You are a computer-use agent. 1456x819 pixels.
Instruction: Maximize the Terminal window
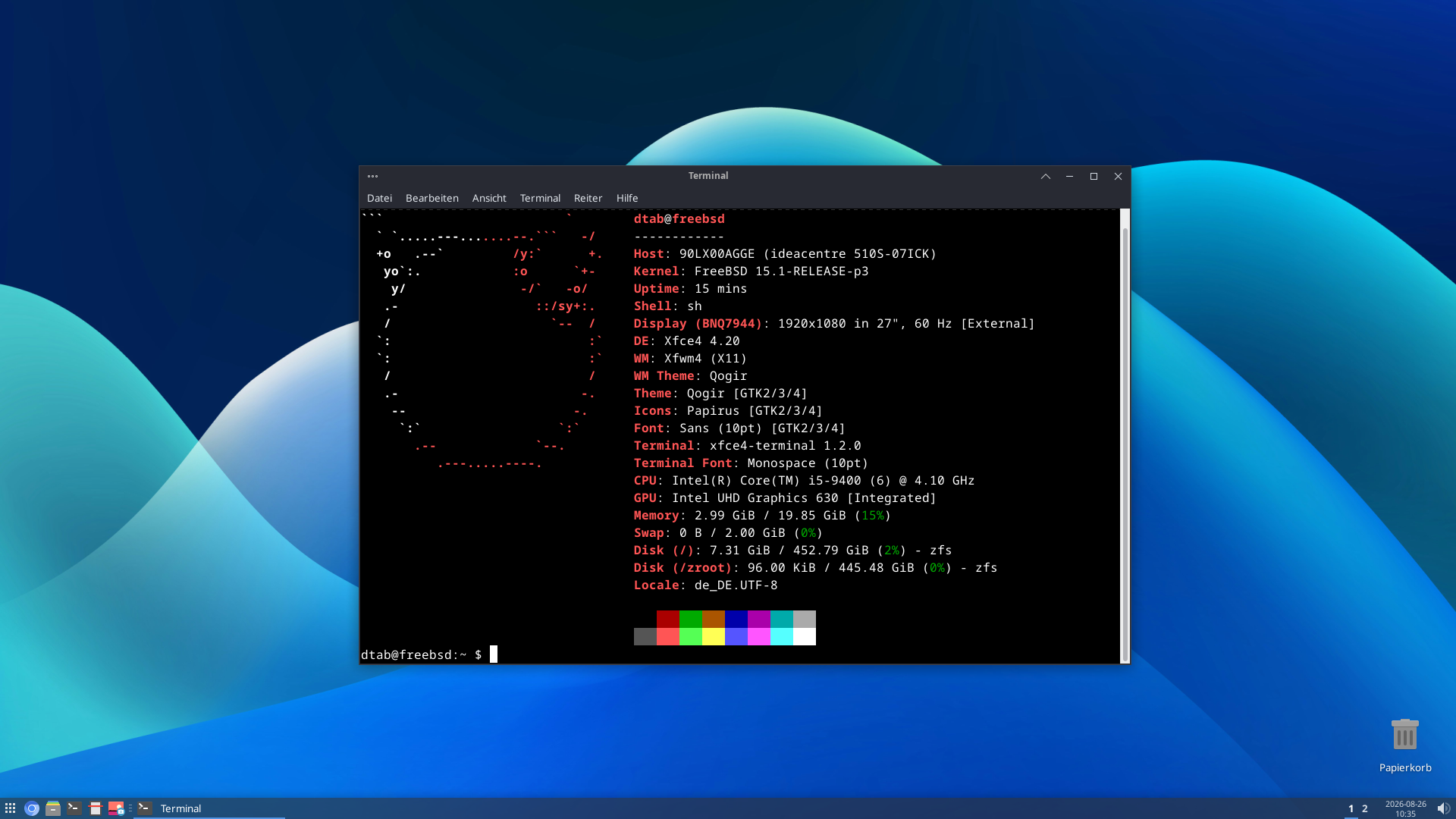tap(1094, 176)
